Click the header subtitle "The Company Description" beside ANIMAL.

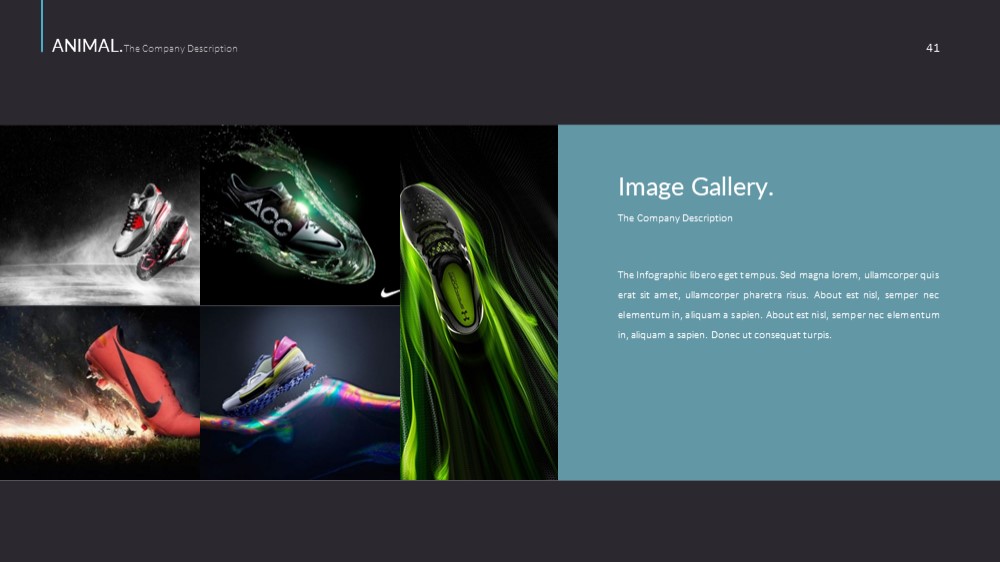(180, 48)
